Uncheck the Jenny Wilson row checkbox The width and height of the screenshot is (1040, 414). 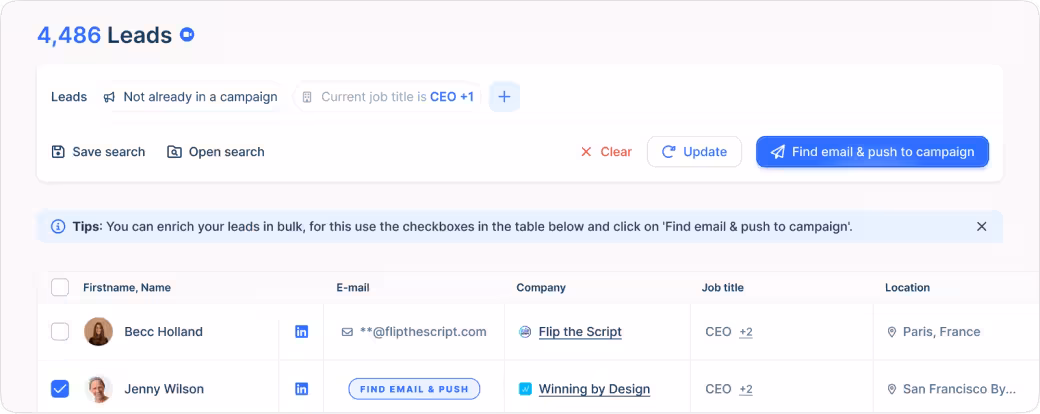click(60, 389)
